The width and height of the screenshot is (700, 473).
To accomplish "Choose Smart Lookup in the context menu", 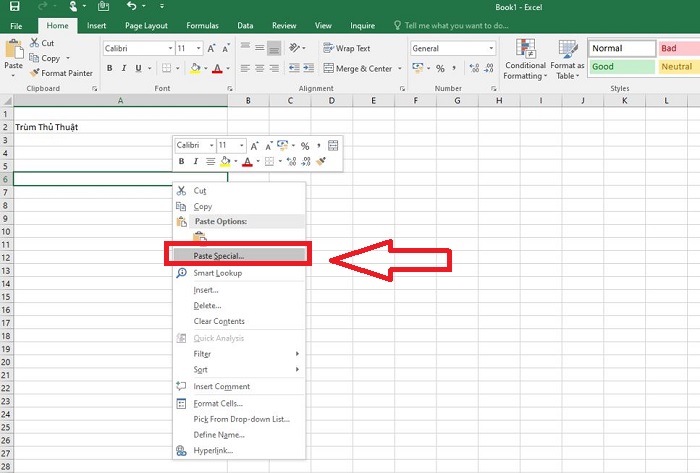I will (x=239, y=273).
